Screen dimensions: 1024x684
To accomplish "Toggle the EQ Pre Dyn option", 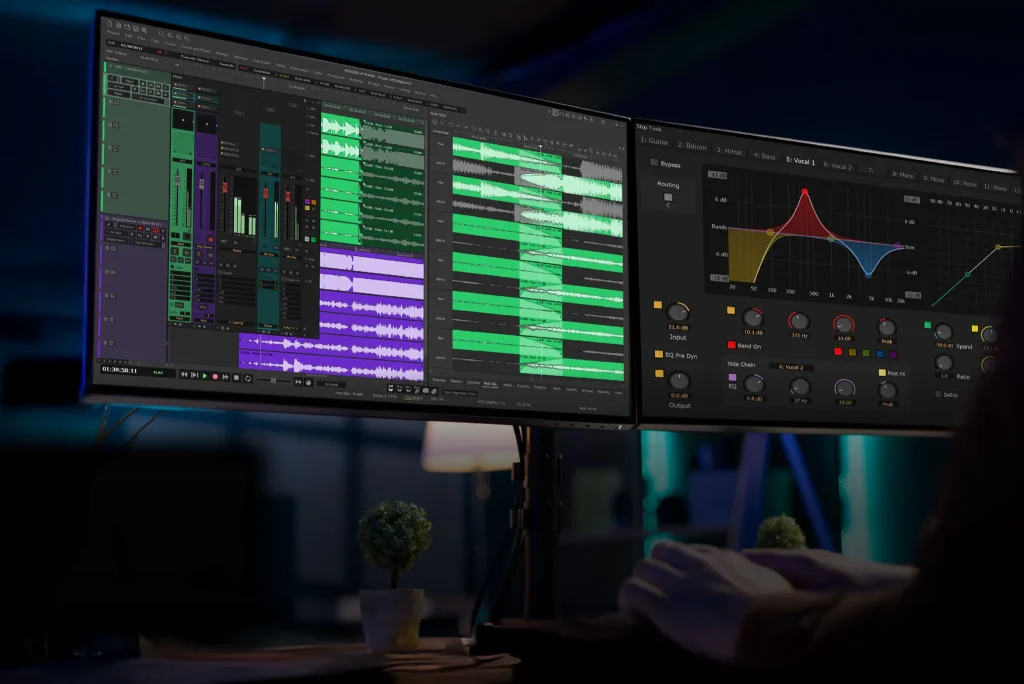I will [x=658, y=353].
